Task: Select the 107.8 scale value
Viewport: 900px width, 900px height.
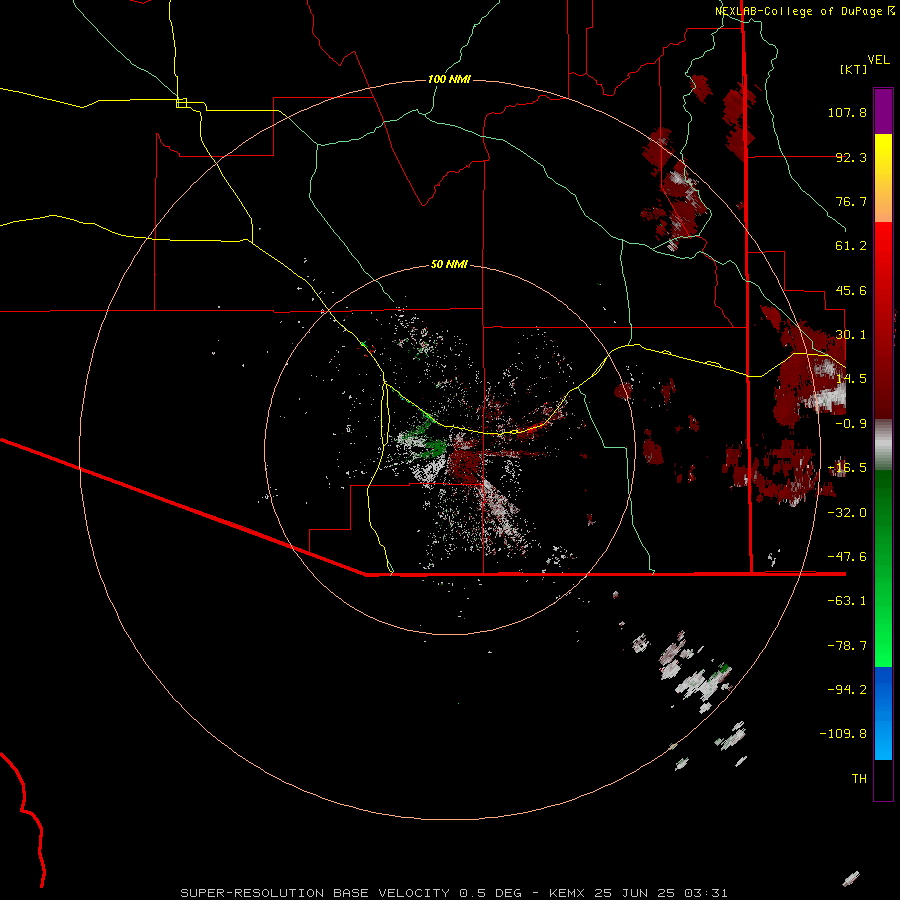Action: click(847, 112)
